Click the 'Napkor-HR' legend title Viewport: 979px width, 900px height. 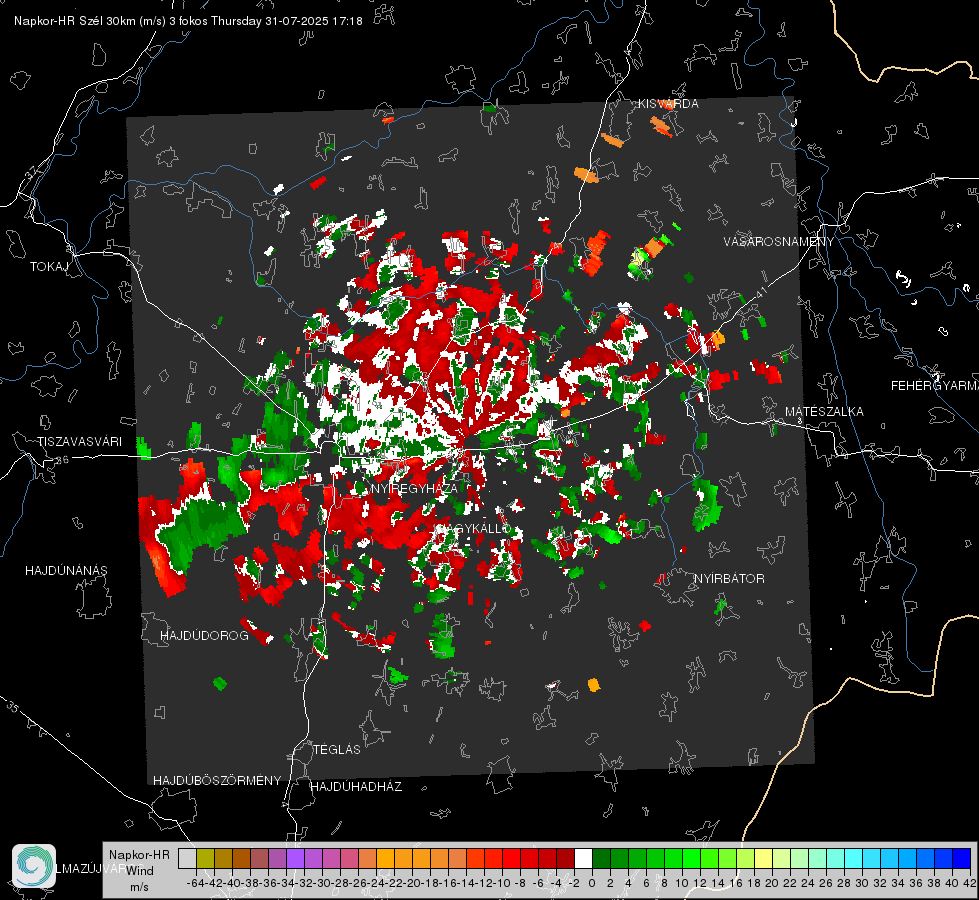point(139,854)
